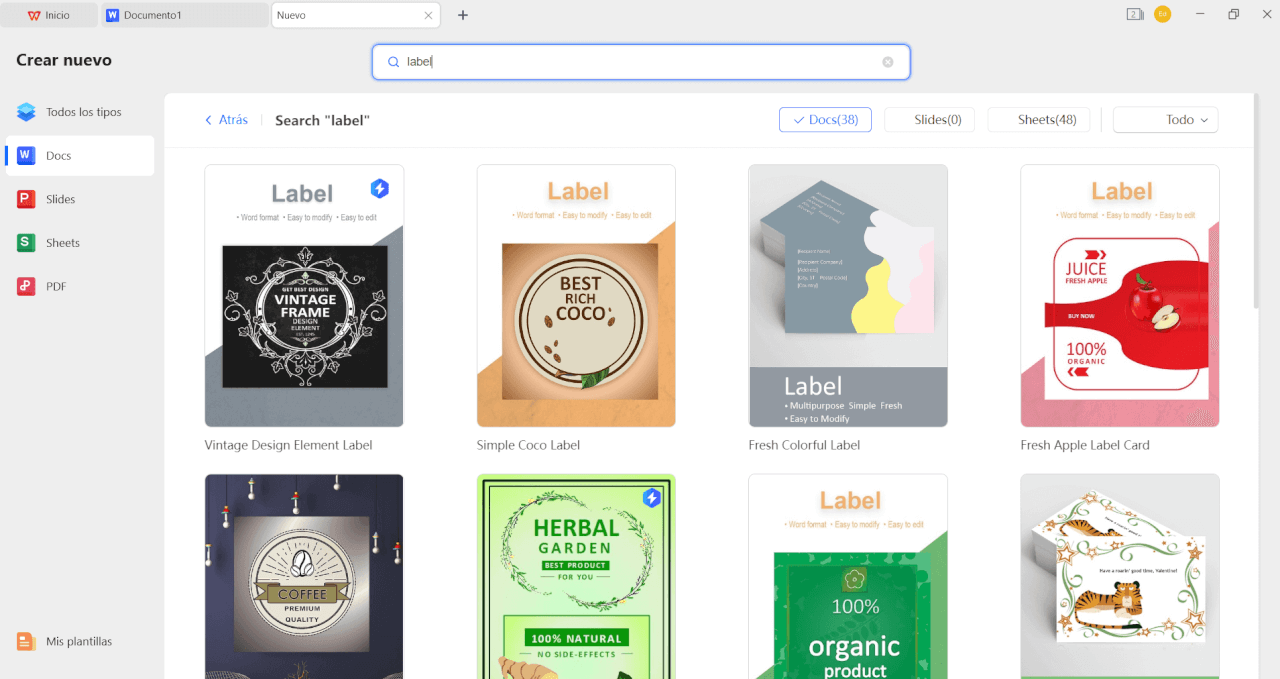
Task: Open Vintage Design Element Label template
Action: [304, 296]
